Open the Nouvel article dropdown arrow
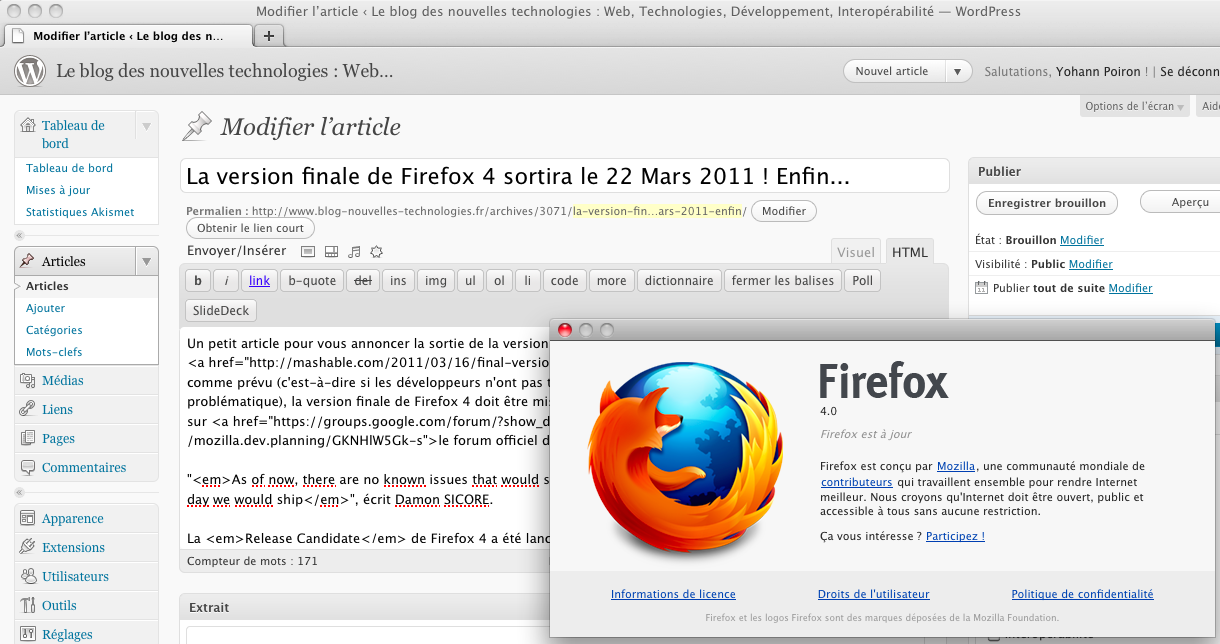Viewport: 1220px width, 644px height. coord(959,71)
